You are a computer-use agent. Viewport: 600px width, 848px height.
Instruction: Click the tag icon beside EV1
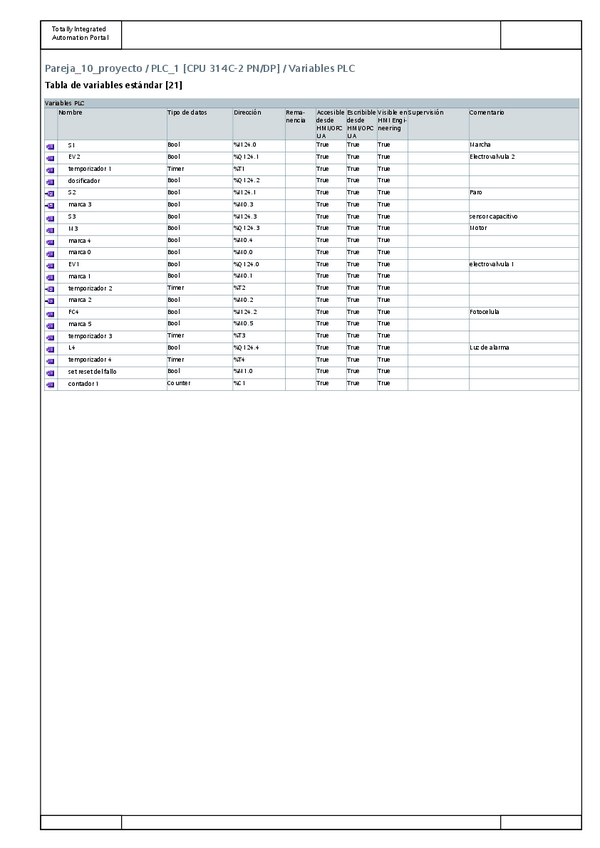pyautogui.click(x=50, y=266)
